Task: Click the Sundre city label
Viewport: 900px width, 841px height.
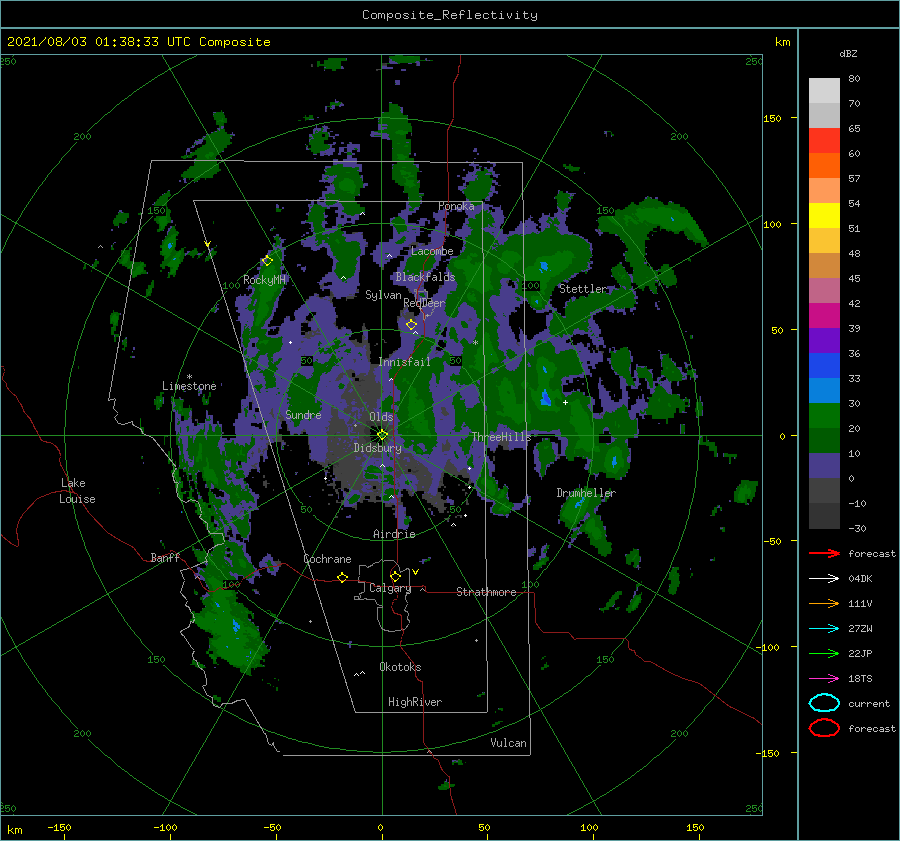Action: [304, 414]
